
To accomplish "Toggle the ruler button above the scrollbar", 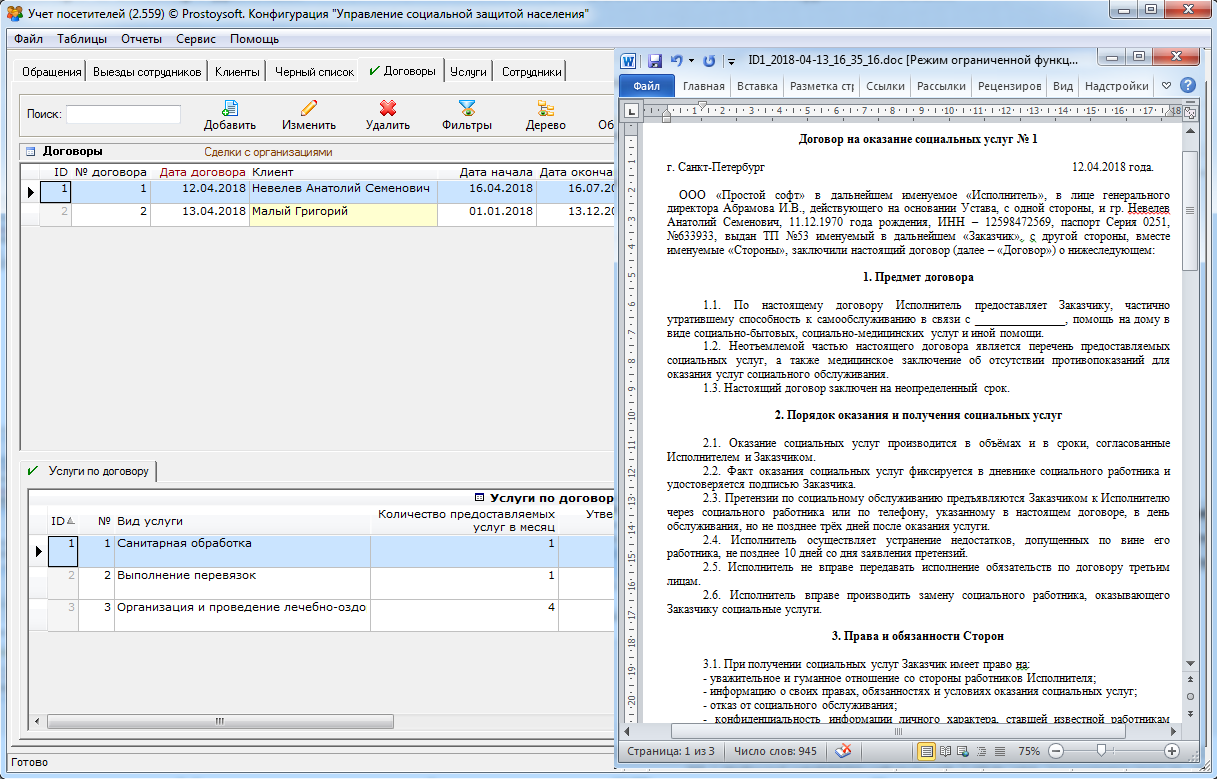I will coord(1190,114).
